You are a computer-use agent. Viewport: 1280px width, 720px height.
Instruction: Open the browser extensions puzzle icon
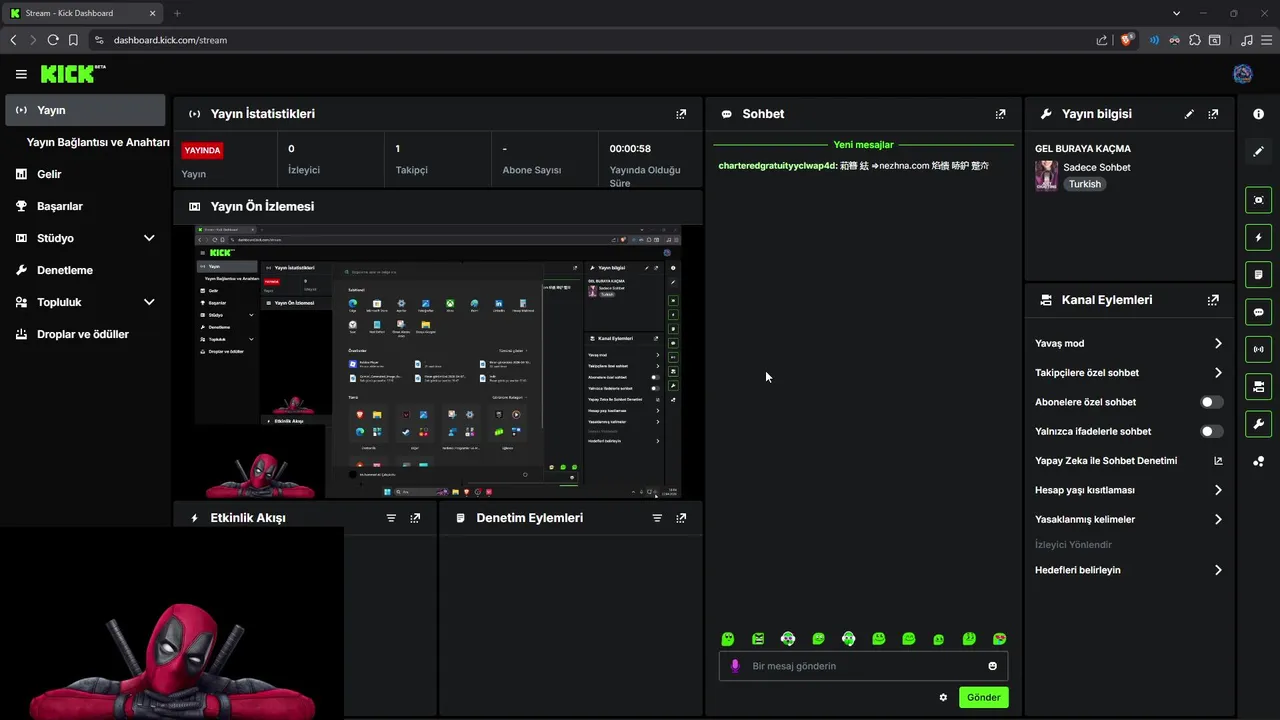pyautogui.click(x=1195, y=40)
